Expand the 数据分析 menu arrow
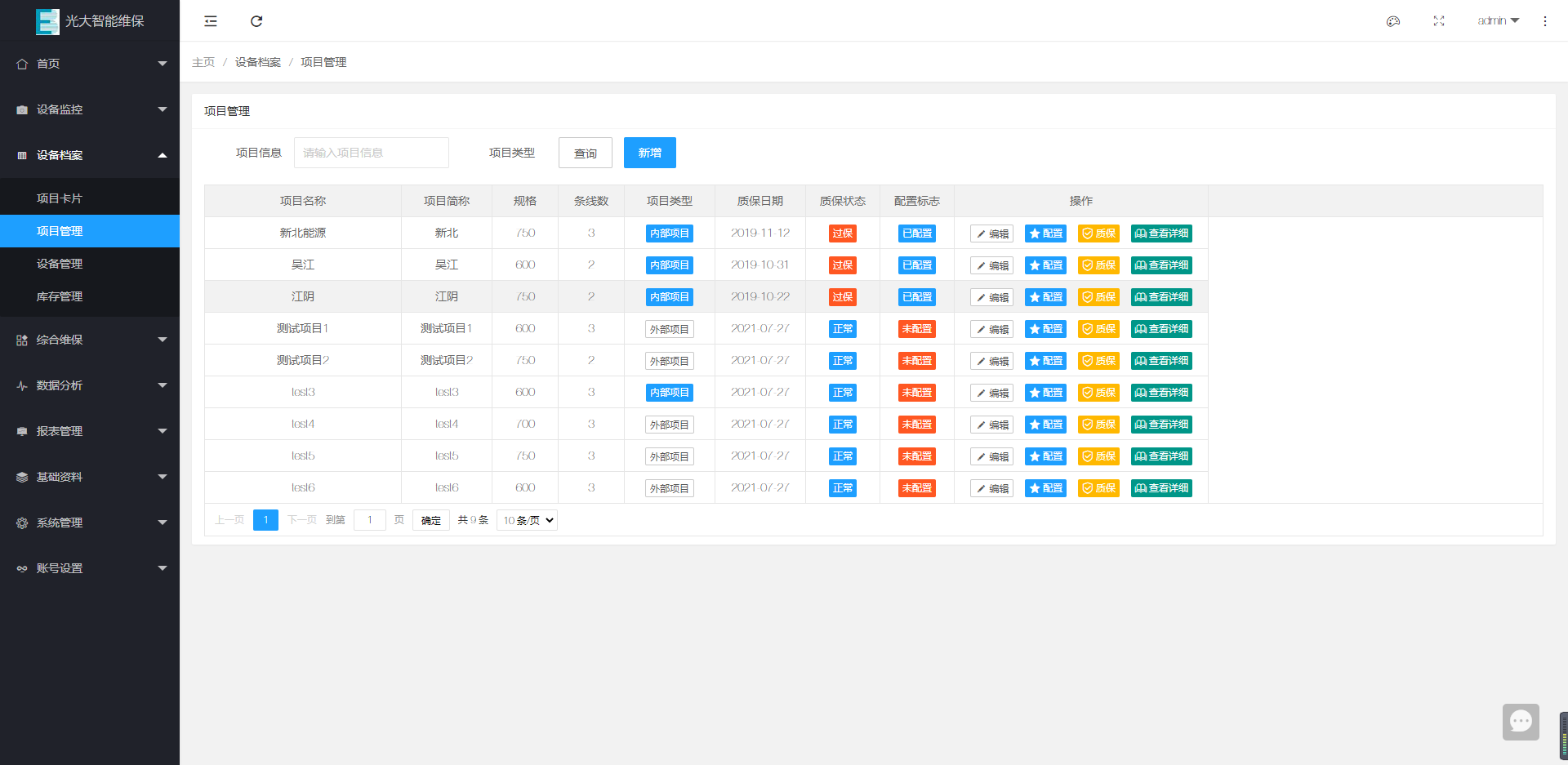 pyautogui.click(x=163, y=385)
